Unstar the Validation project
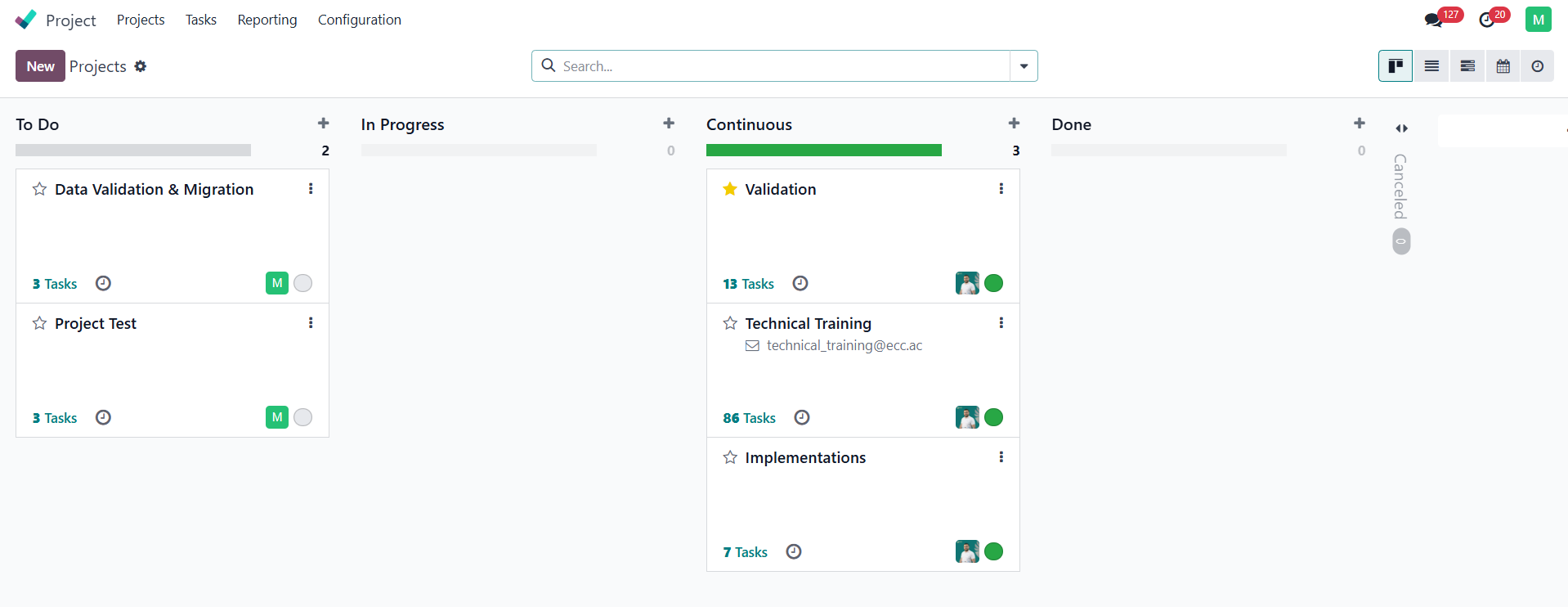 click(x=730, y=189)
